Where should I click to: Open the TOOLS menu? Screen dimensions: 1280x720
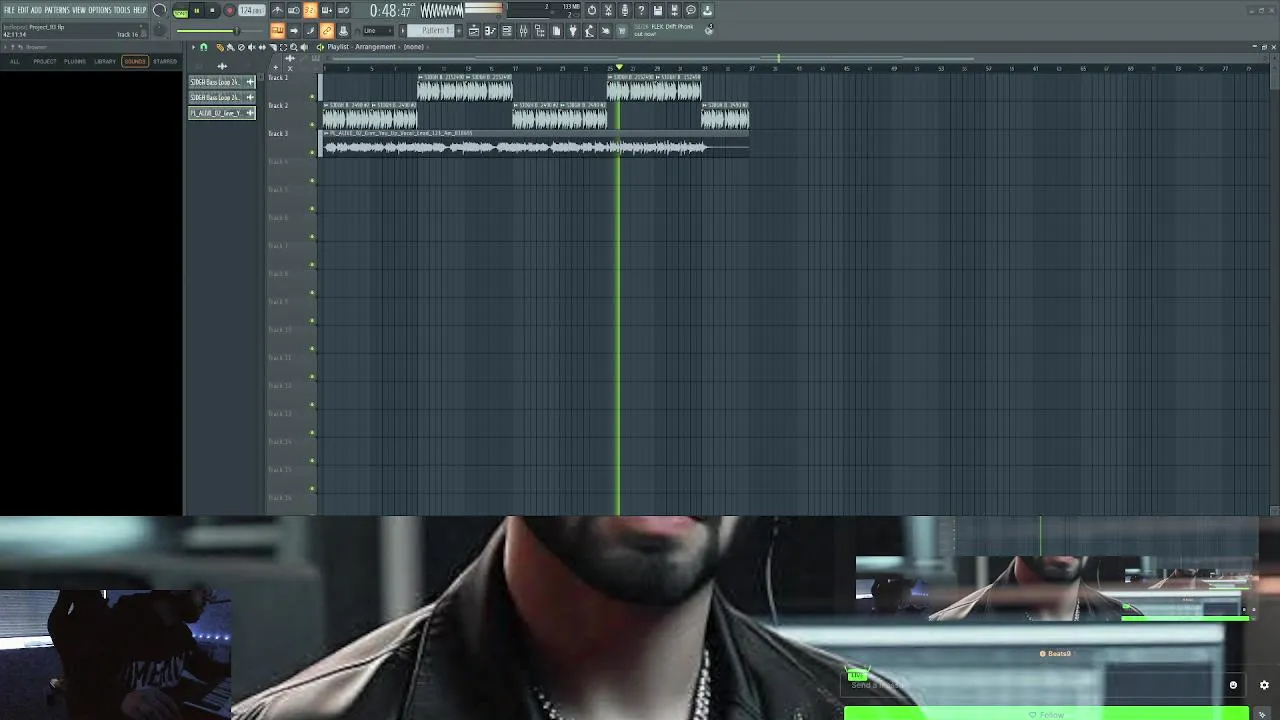122,10
